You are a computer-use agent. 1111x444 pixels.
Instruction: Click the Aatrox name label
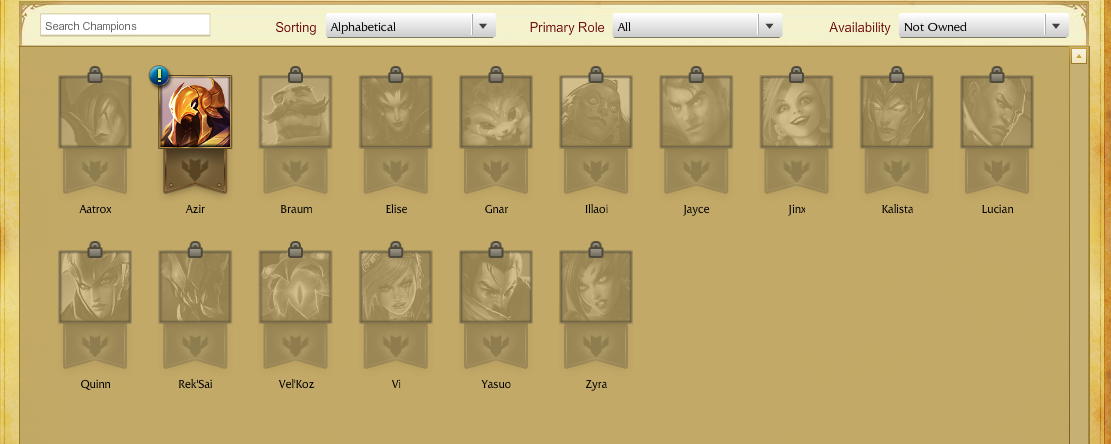(x=95, y=210)
